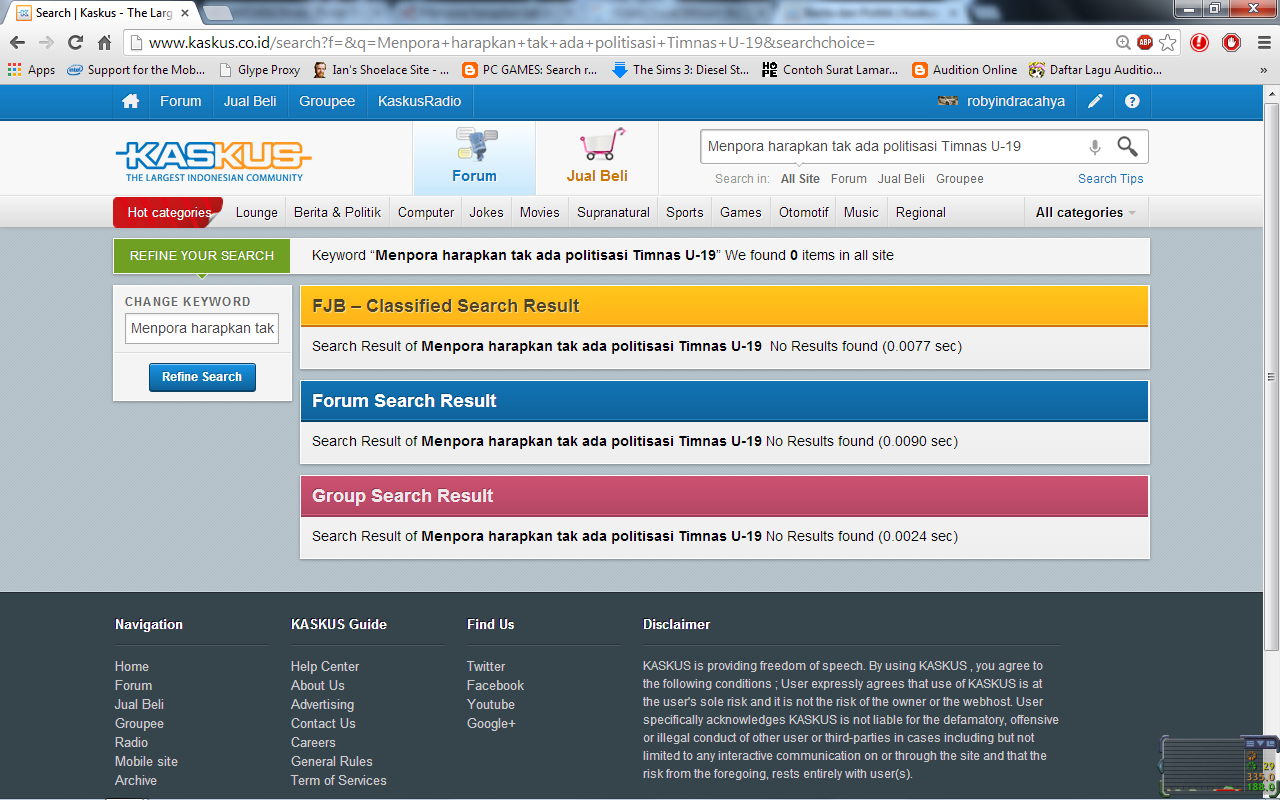This screenshot has width=1280, height=800.
Task: Click Refine Your Search green header
Action: 202,256
